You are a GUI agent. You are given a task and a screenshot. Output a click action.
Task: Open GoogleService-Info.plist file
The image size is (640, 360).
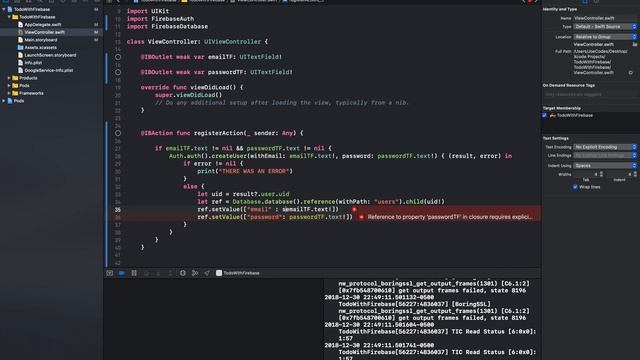(x=48, y=70)
